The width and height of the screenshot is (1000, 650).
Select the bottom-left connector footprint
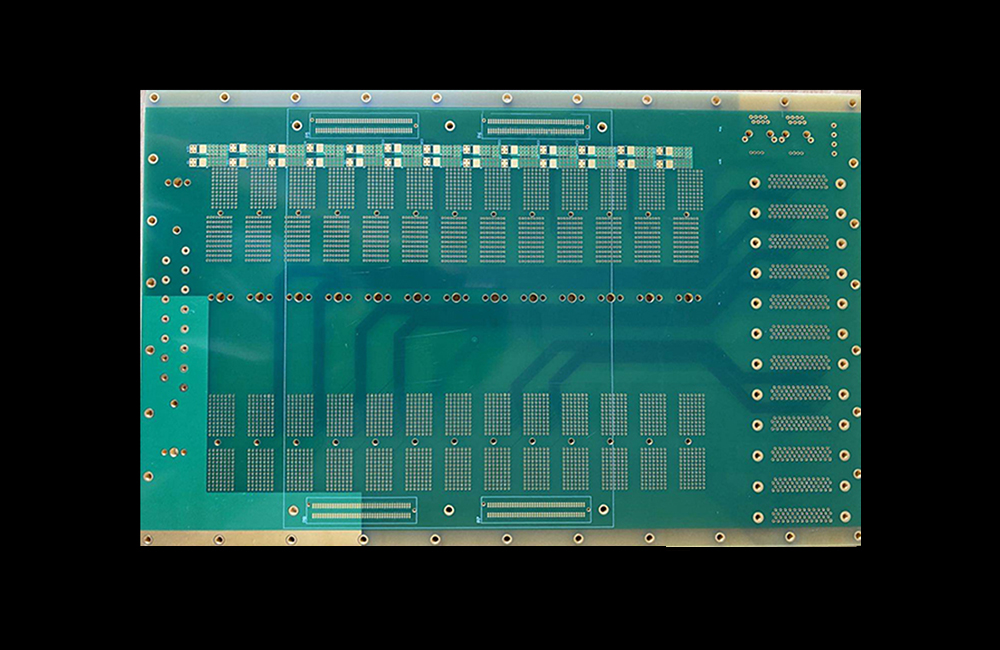pos(360,511)
